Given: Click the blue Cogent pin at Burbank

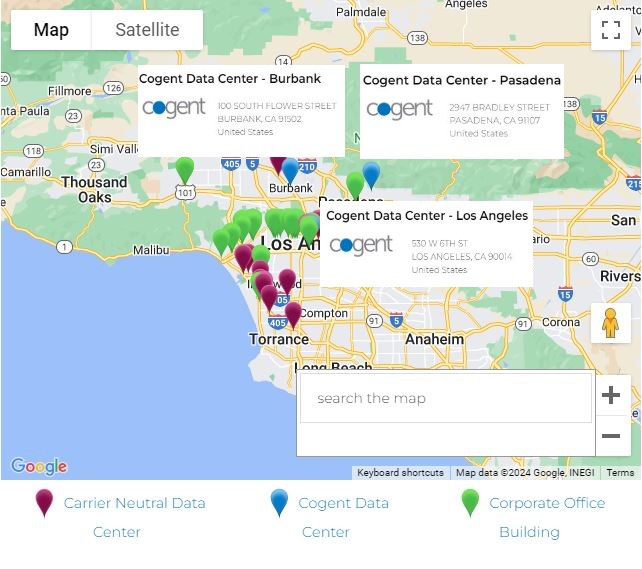Looking at the screenshot, I should coord(290,171).
